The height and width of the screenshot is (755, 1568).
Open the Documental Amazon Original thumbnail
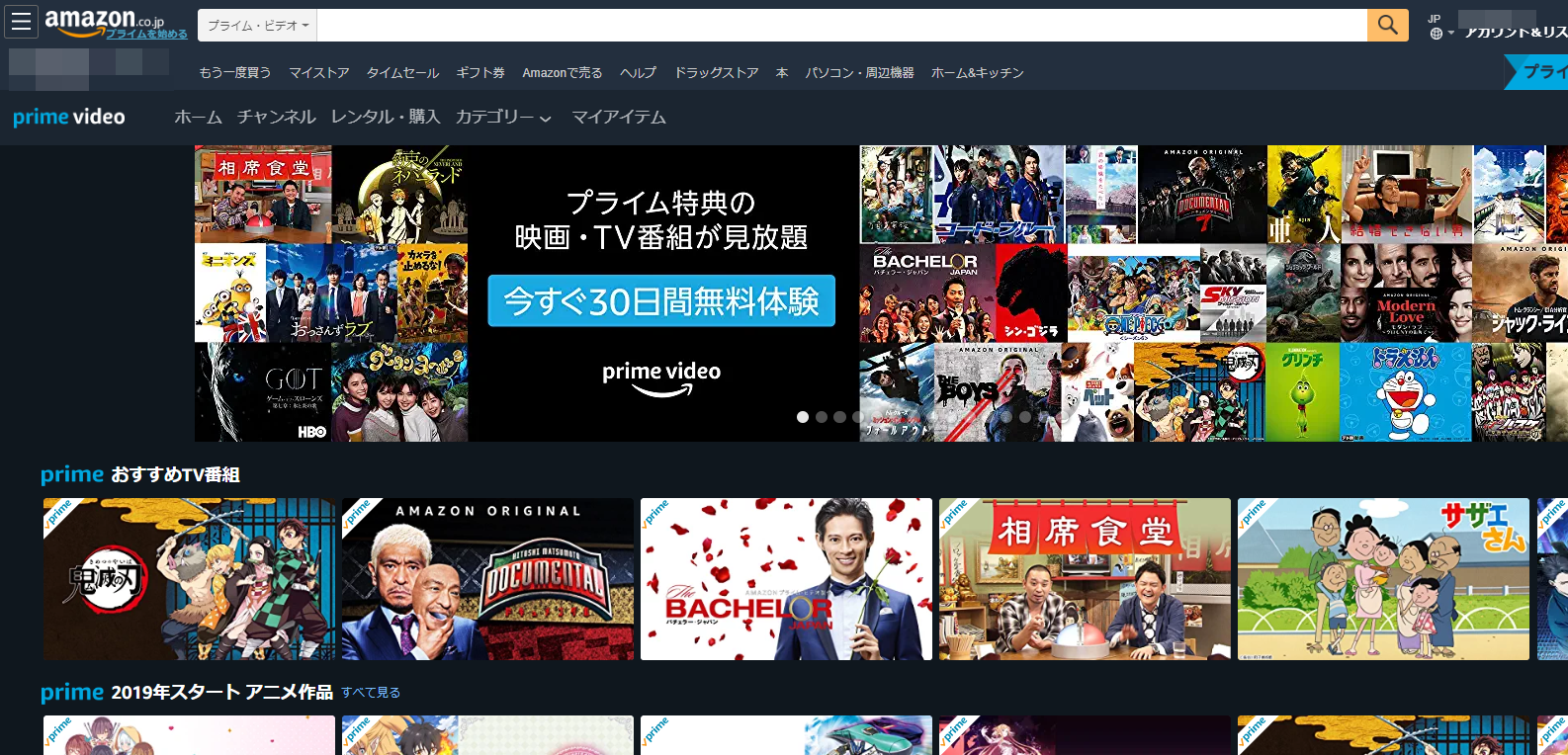pos(487,578)
